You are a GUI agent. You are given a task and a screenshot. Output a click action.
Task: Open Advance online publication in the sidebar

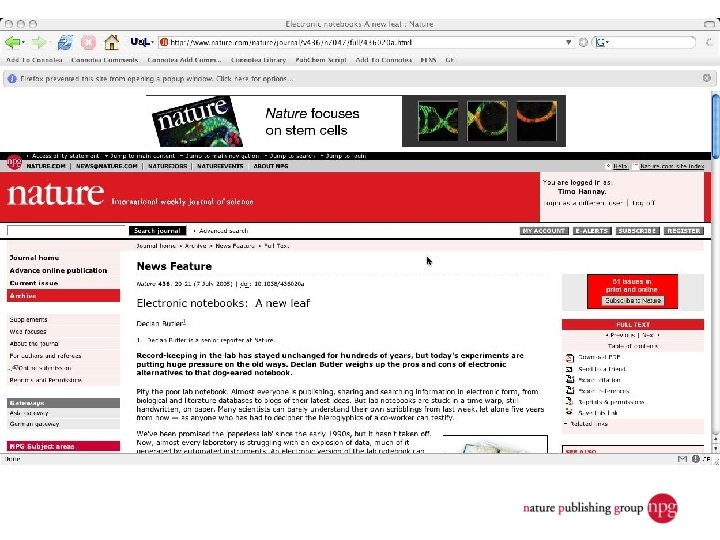coord(58,271)
